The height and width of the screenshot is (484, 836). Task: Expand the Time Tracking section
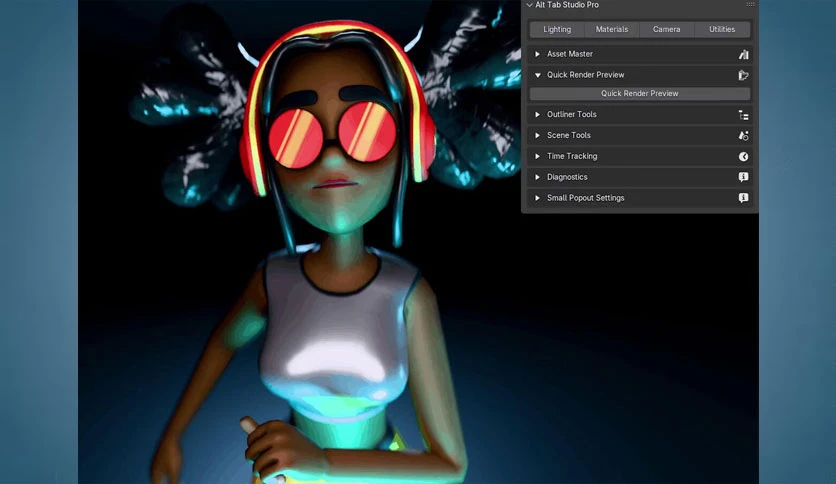point(537,156)
